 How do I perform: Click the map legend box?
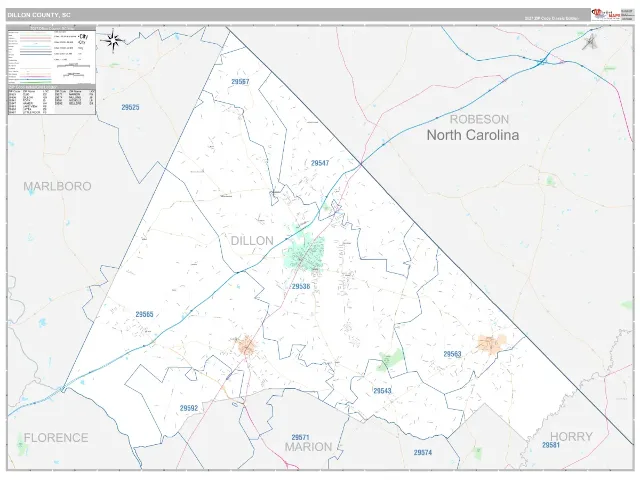click(x=52, y=70)
